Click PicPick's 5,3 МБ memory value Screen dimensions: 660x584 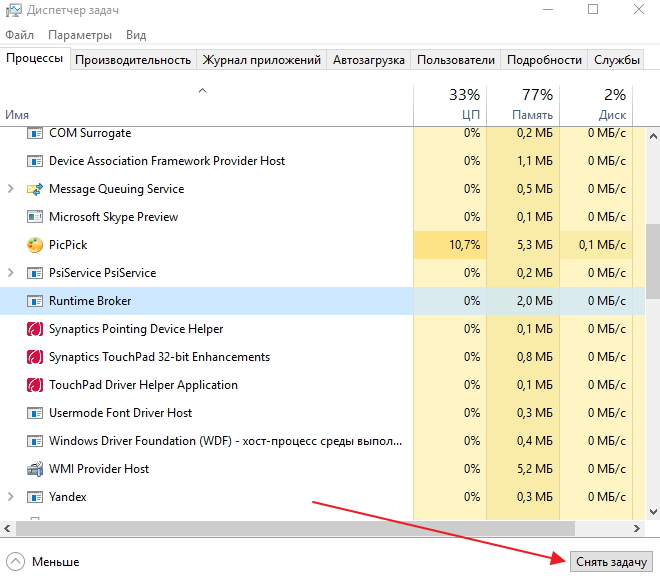[x=535, y=245]
